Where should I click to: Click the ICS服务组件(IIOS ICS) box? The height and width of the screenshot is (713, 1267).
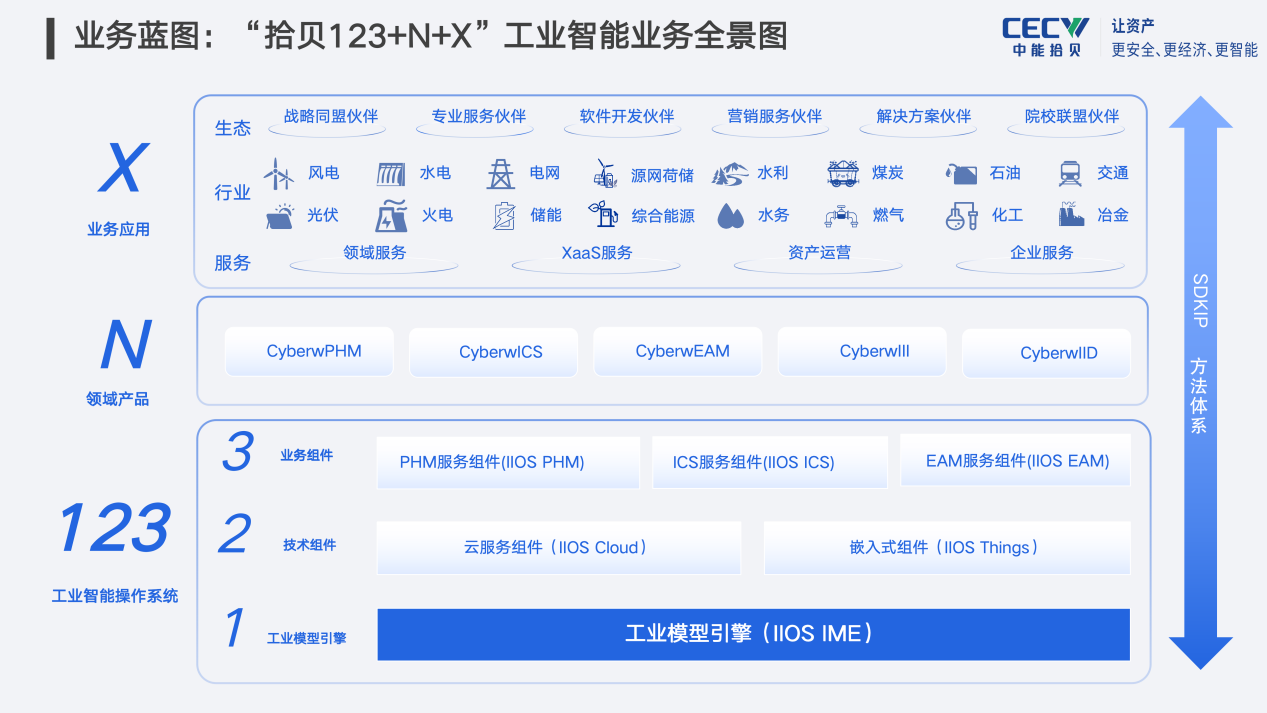click(770, 462)
